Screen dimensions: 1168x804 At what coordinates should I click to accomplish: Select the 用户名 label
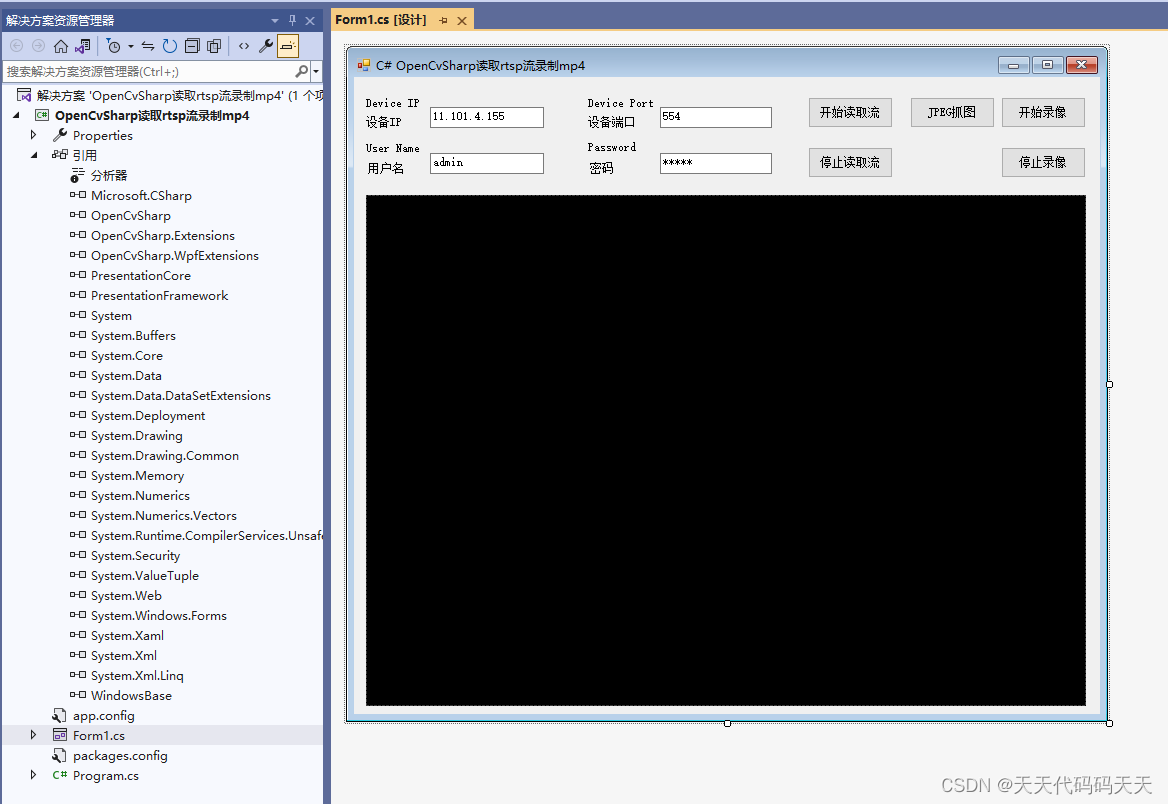(385, 168)
